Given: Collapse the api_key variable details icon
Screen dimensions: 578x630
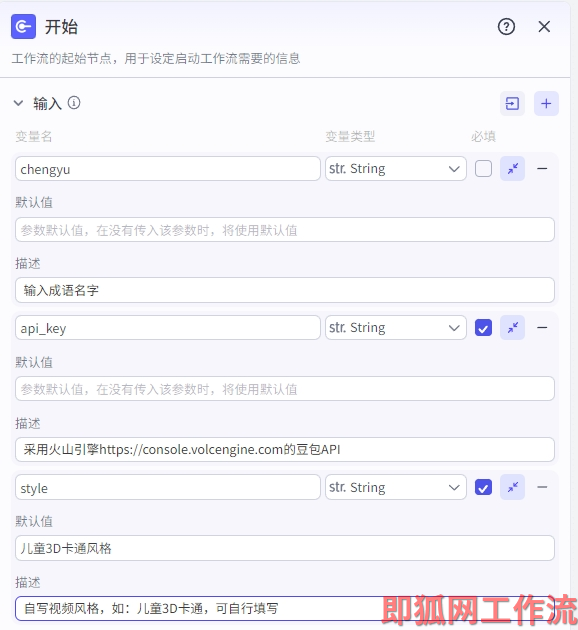Looking at the screenshot, I should [x=512, y=328].
